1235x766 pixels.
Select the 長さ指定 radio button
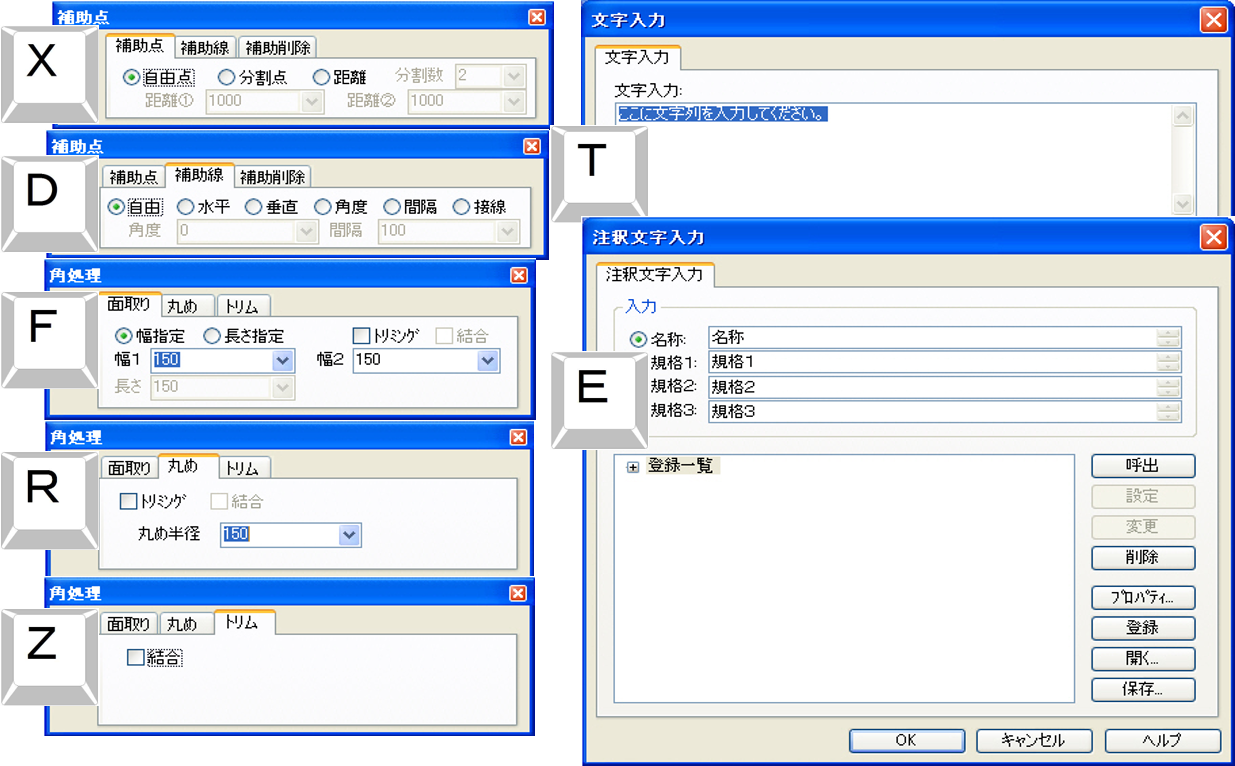[213, 336]
